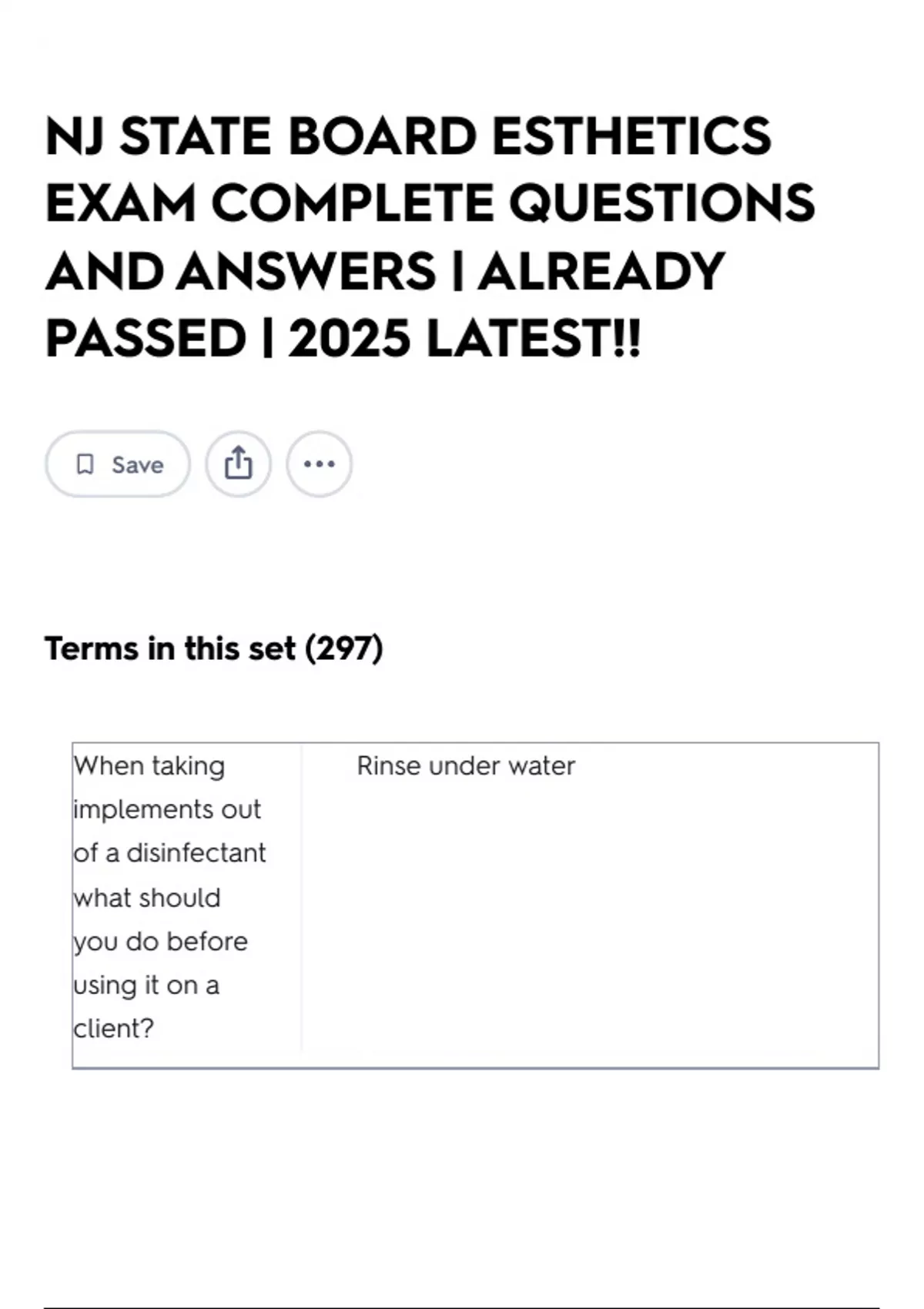924x1309 pixels.
Task: Click the (297) term count
Action: pyautogui.click(x=344, y=648)
